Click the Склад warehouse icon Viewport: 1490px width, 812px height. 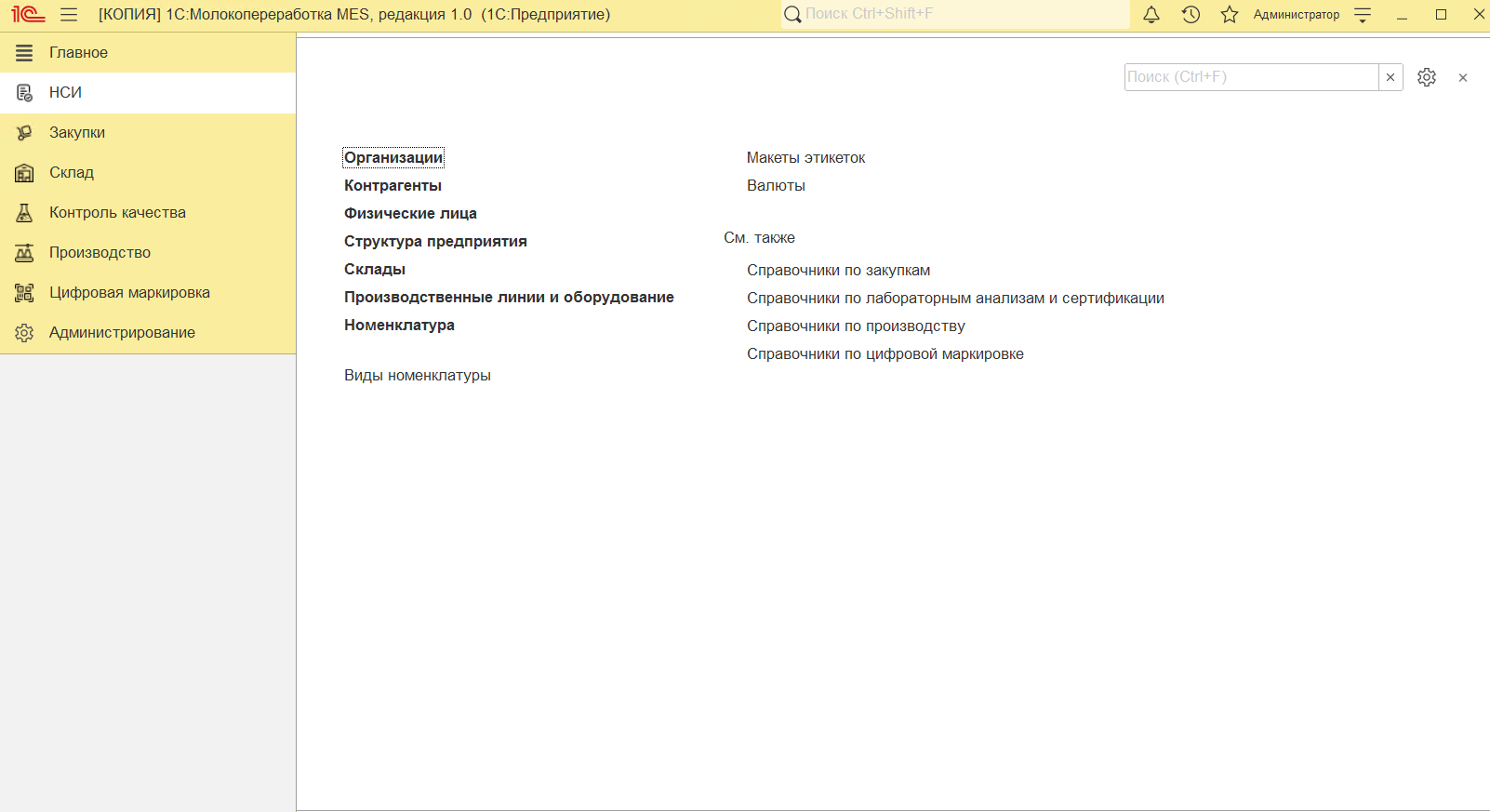pyautogui.click(x=24, y=173)
